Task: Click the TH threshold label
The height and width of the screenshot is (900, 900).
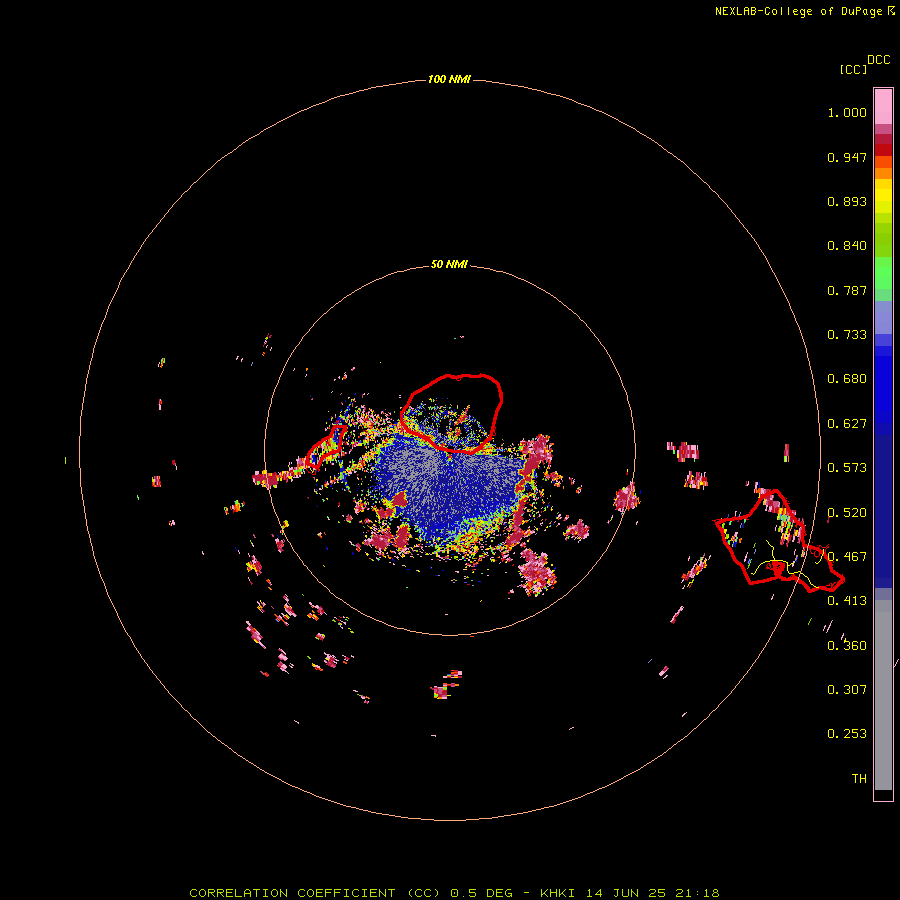Action: [859, 779]
